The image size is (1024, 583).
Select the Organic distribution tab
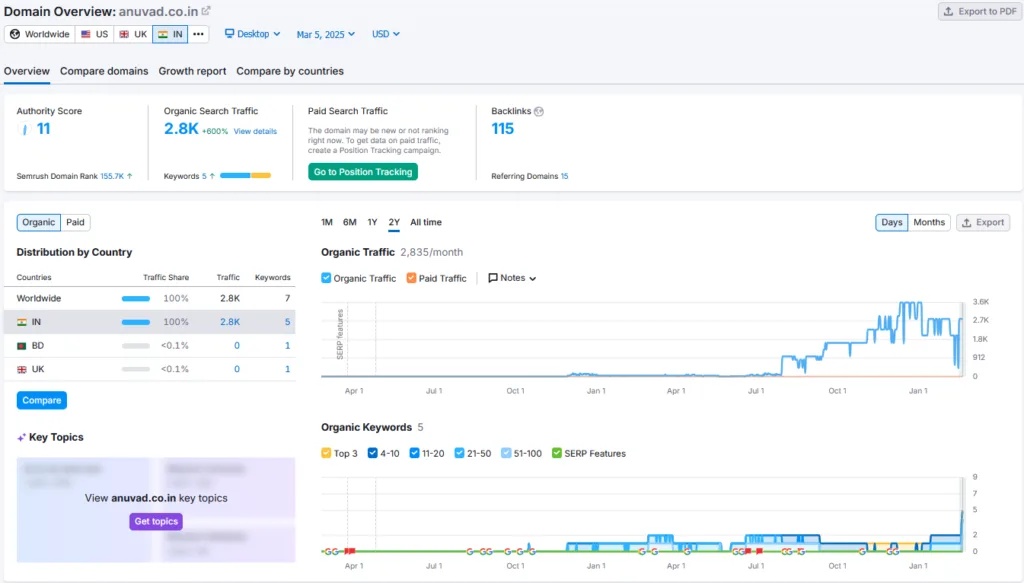(x=39, y=223)
